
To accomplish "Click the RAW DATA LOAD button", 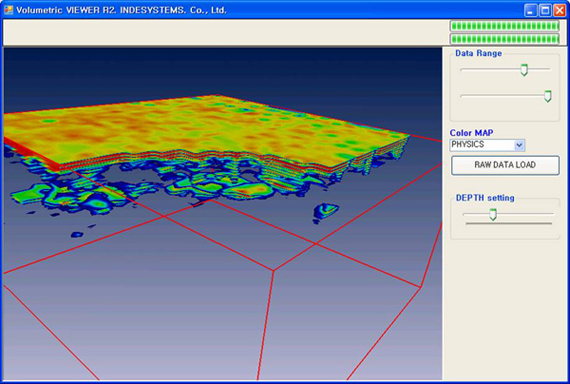I will 505,165.
